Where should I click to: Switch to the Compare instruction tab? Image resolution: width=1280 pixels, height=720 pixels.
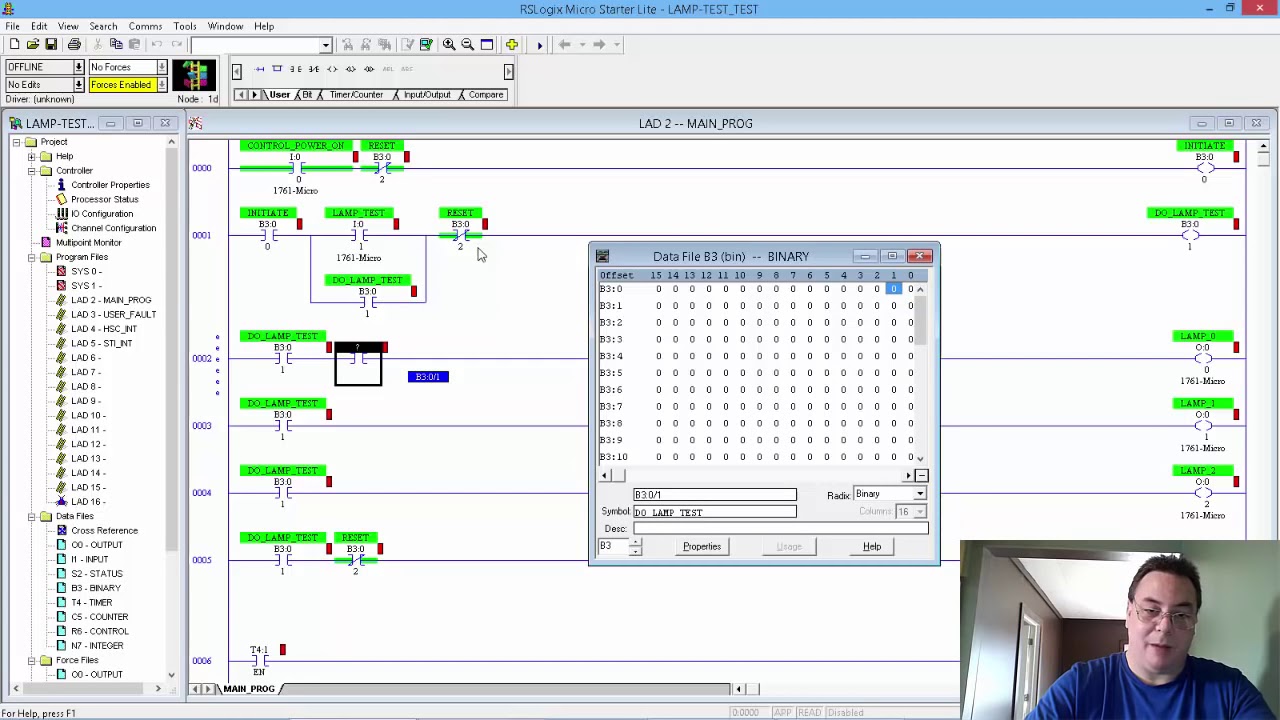click(486, 95)
